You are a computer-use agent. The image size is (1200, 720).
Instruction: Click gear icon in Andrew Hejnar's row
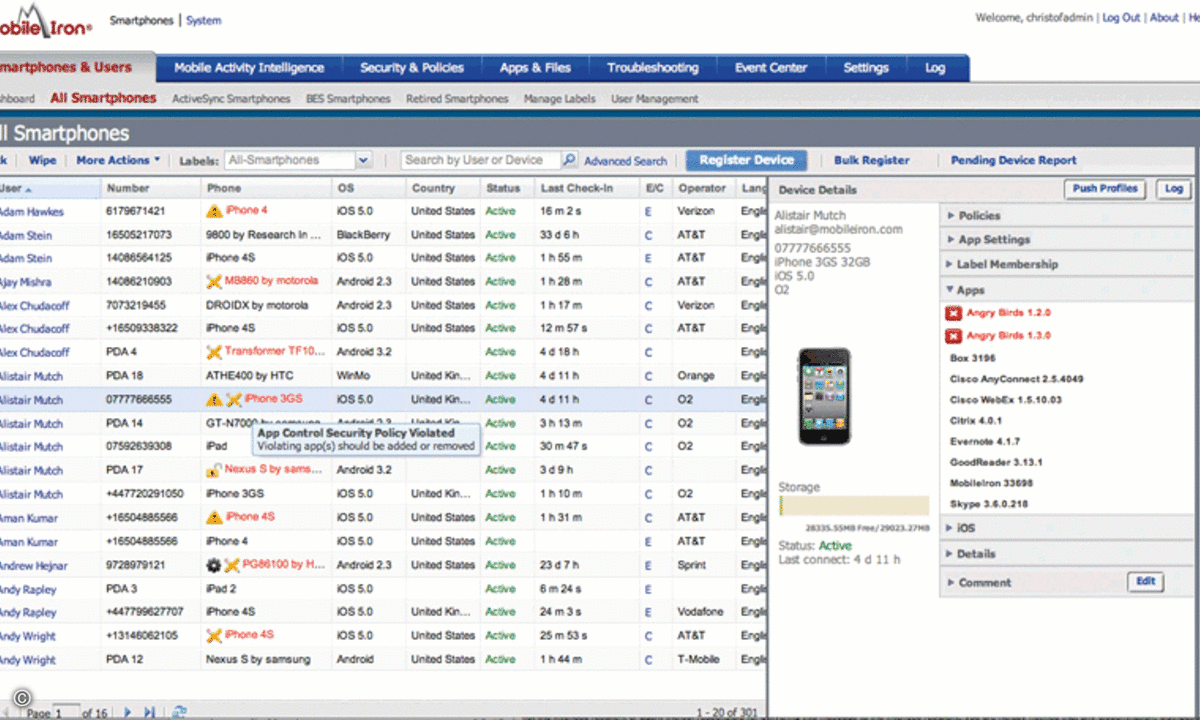[214, 565]
